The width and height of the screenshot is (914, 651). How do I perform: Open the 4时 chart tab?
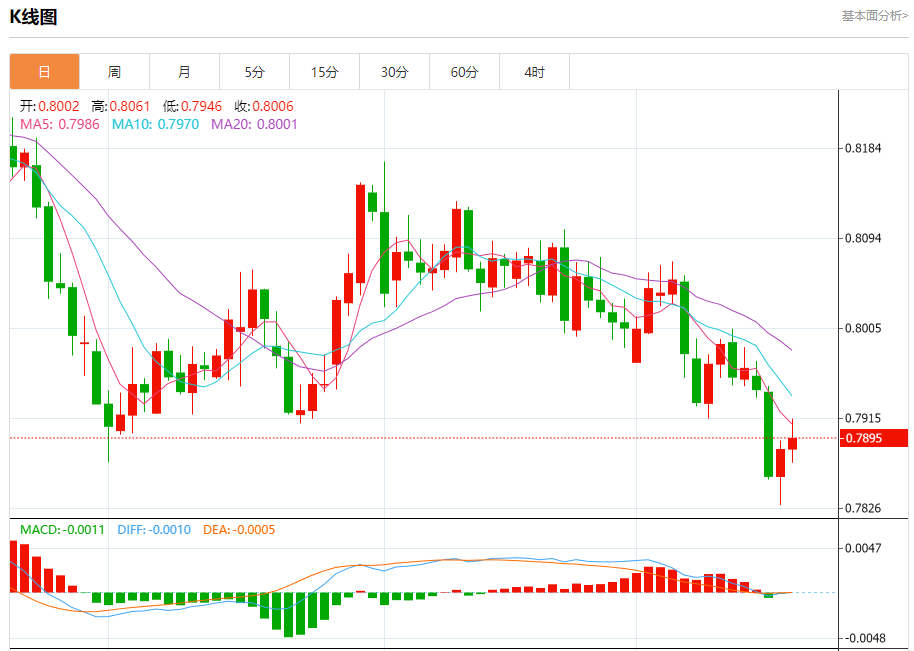pyautogui.click(x=534, y=72)
